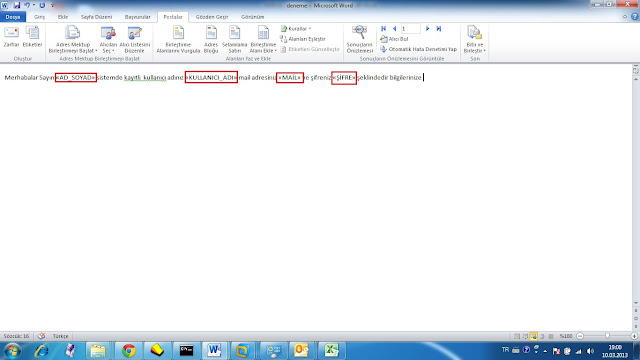The height and width of the screenshot is (360, 640).
Task: Click the «AD_SOYAD» merge field
Action: coord(76,78)
